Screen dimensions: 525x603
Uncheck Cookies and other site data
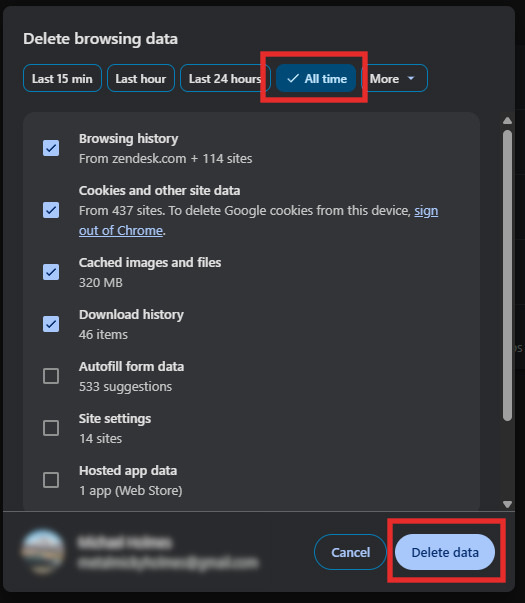pyautogui.click(x=51, y=210)
